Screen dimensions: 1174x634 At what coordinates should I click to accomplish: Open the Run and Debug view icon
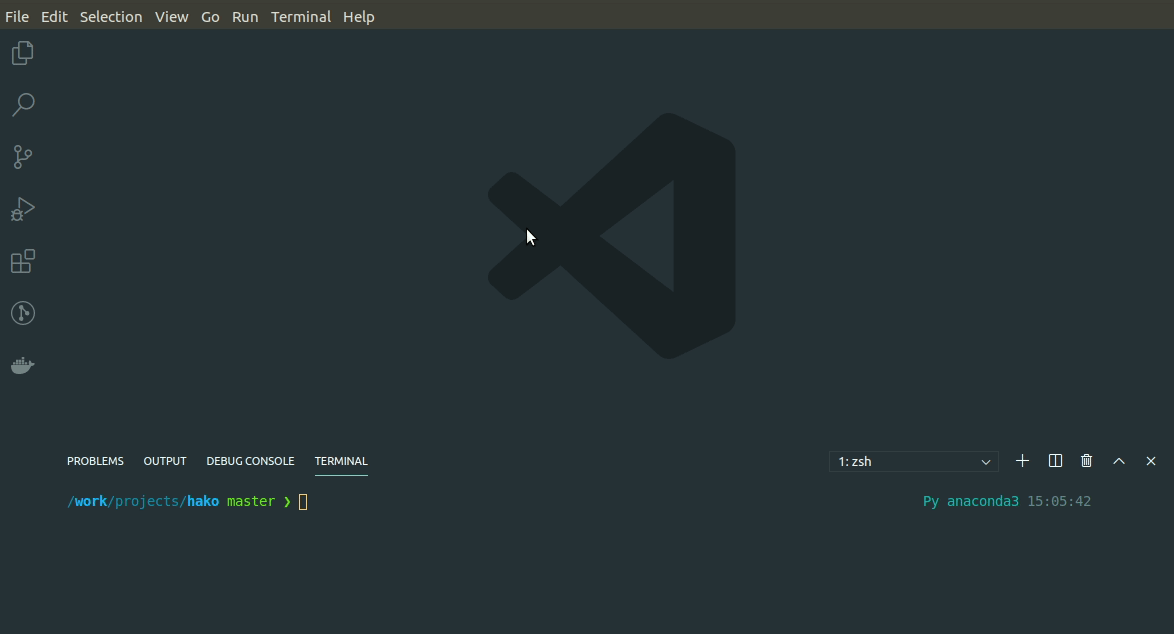pyautogui.click(x=22, y=209)
